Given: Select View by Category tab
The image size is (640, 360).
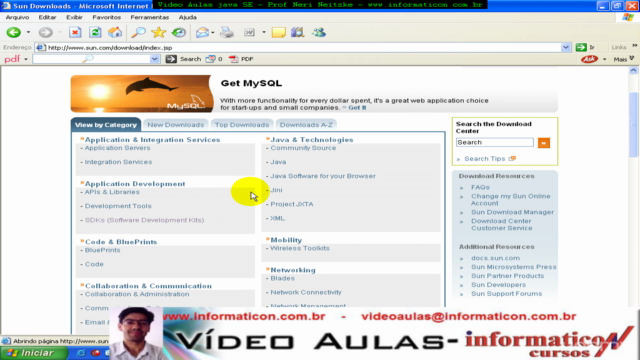Looking at the screenshot, I should 106,125.
